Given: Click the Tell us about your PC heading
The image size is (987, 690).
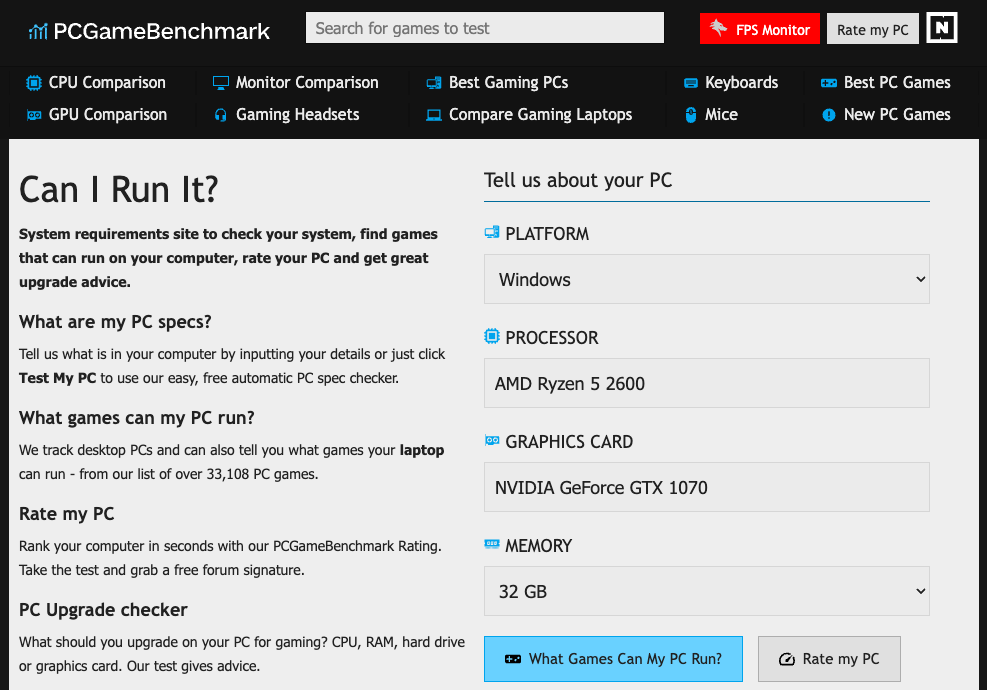Looking at the screenshot, I should click(x=578, y=180).
